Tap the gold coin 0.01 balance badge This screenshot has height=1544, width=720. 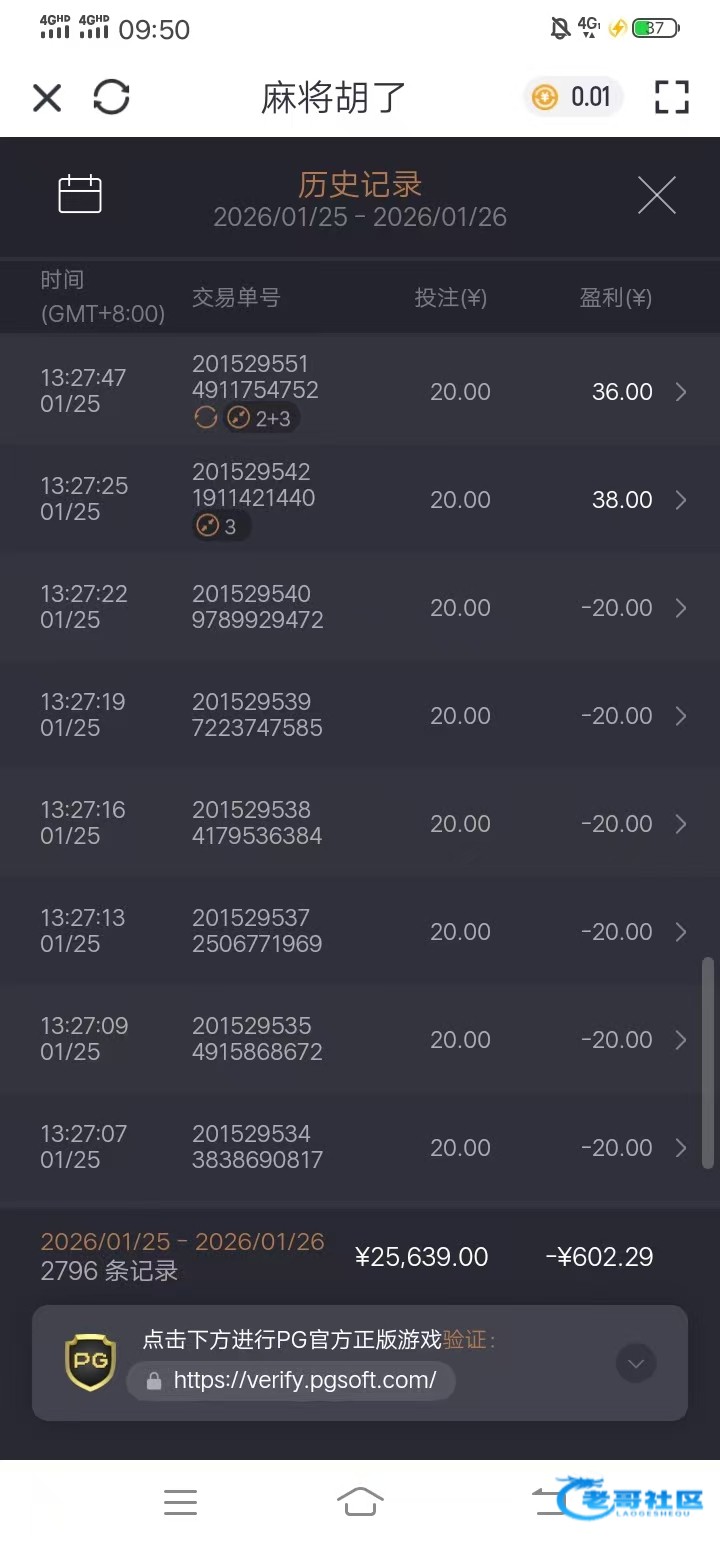coord(572,97)
